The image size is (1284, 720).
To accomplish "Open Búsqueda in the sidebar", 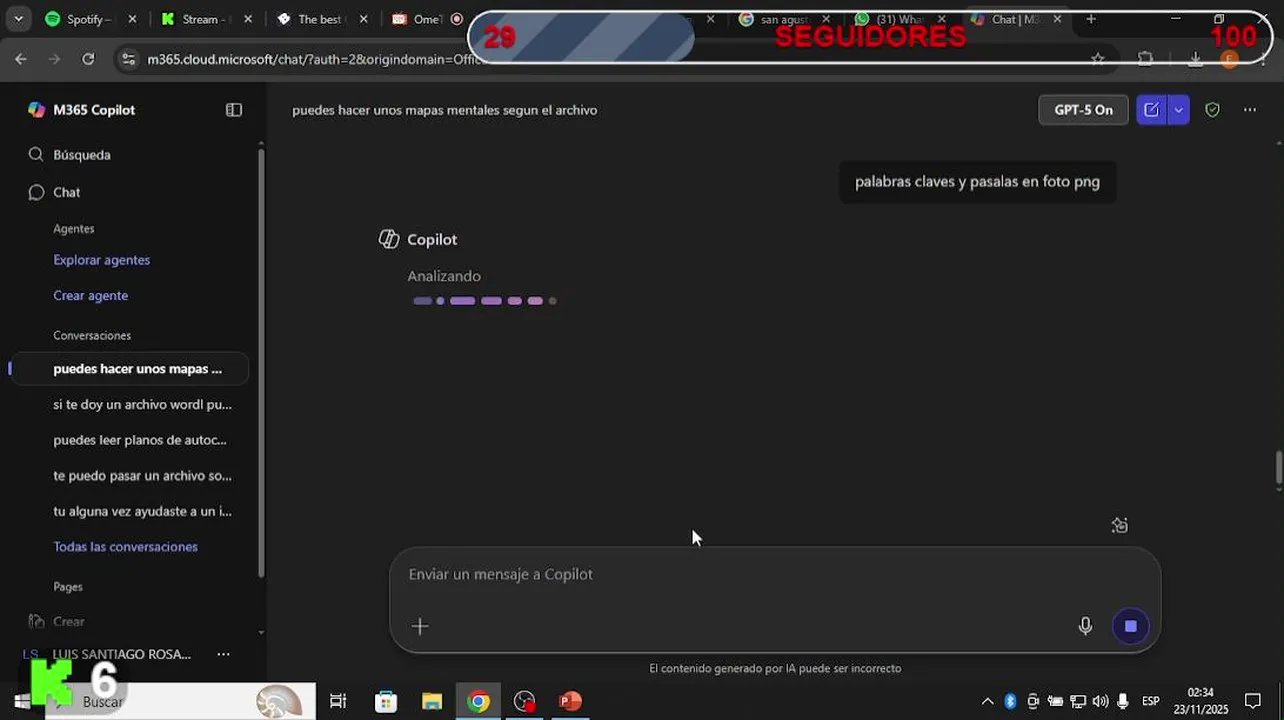I will click(x=82, y=155).
